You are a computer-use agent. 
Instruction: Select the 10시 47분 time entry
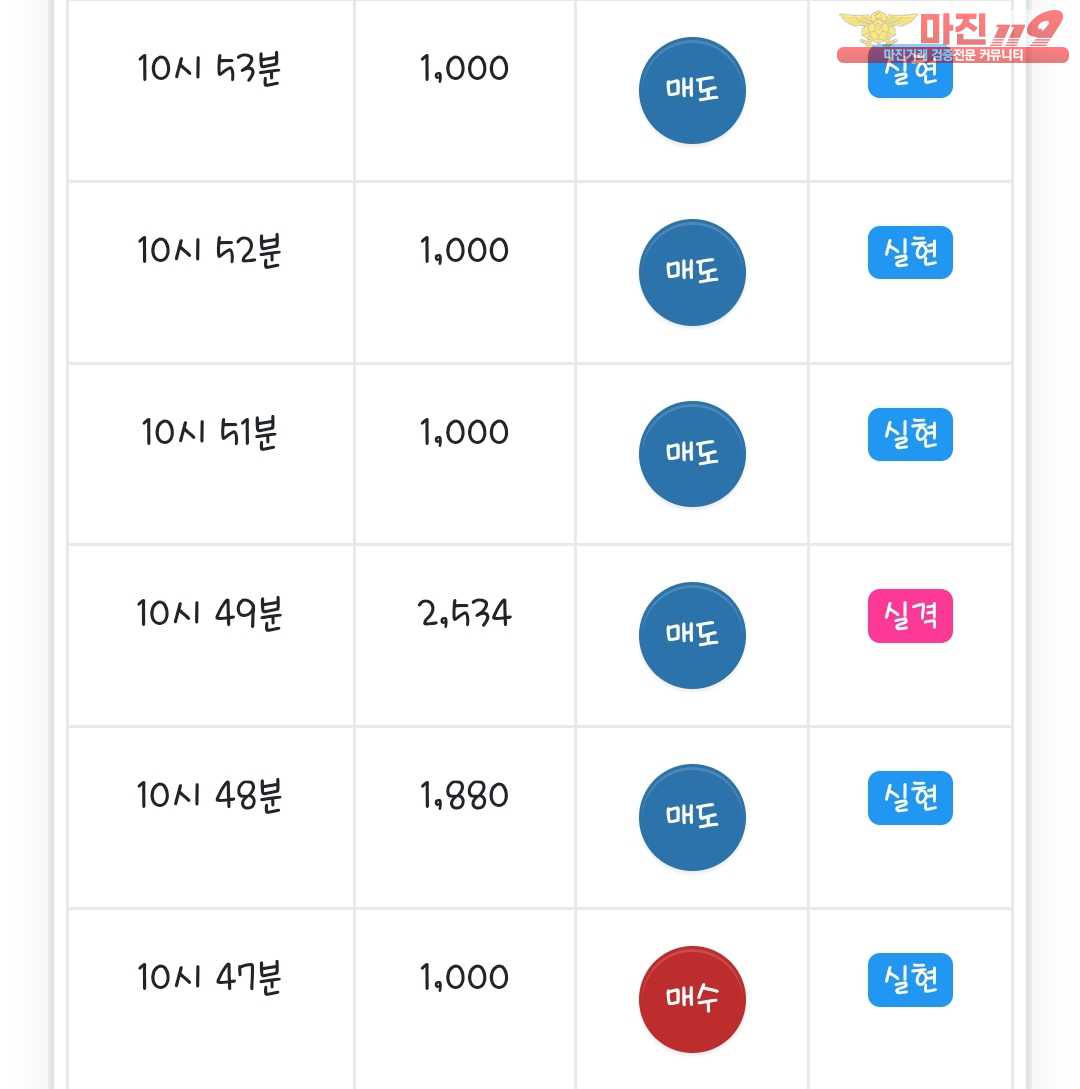(210, 977)
